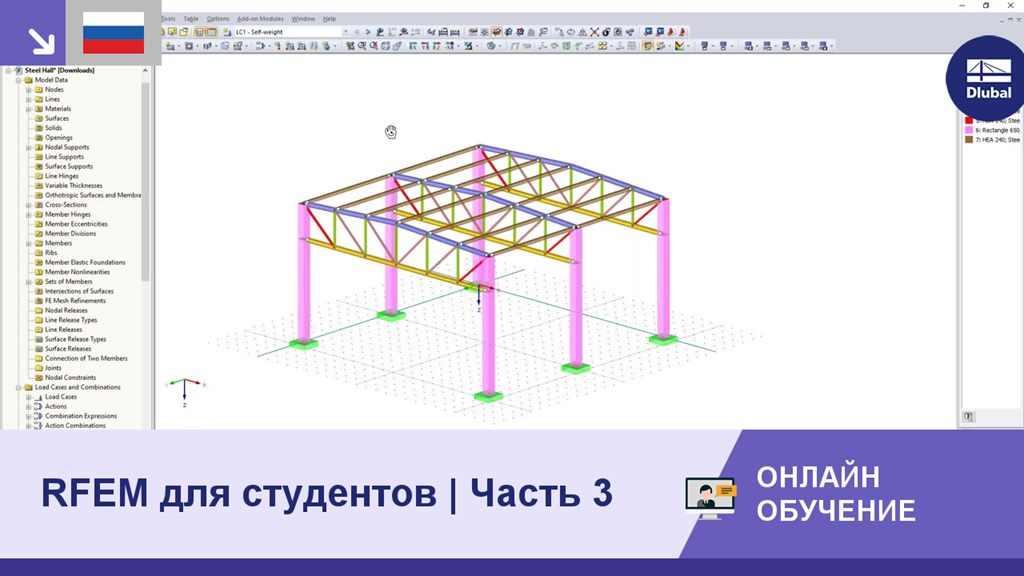The width and height of the screenshot is (1024, 576).
Task: Expand the Cross-Sections tree node
Action: coord(29,204)
